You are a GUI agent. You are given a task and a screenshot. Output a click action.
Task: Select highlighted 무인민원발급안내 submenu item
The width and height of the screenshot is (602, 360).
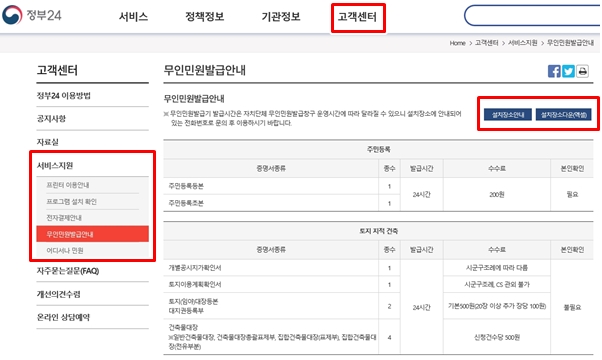click(93, 234)
